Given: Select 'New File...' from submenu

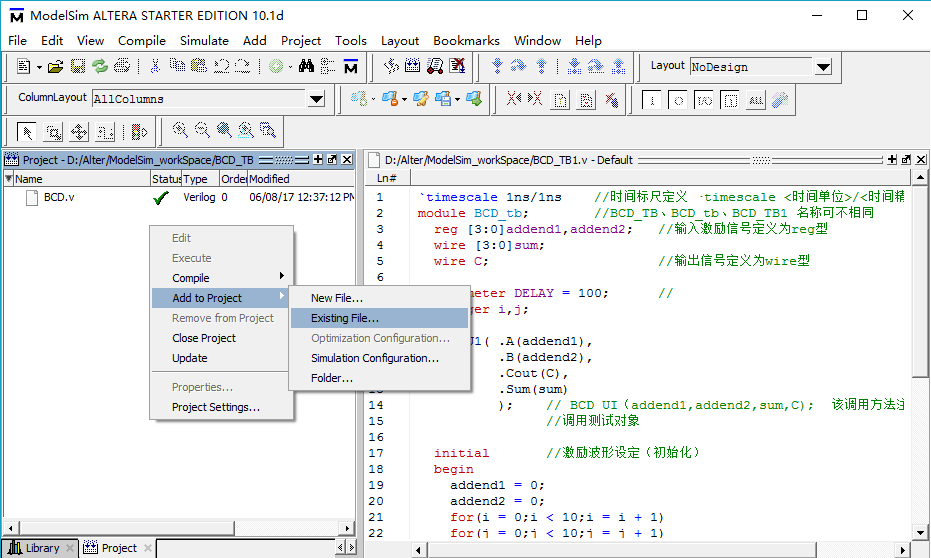Looking at the screenshot, I should pos(379,298).
